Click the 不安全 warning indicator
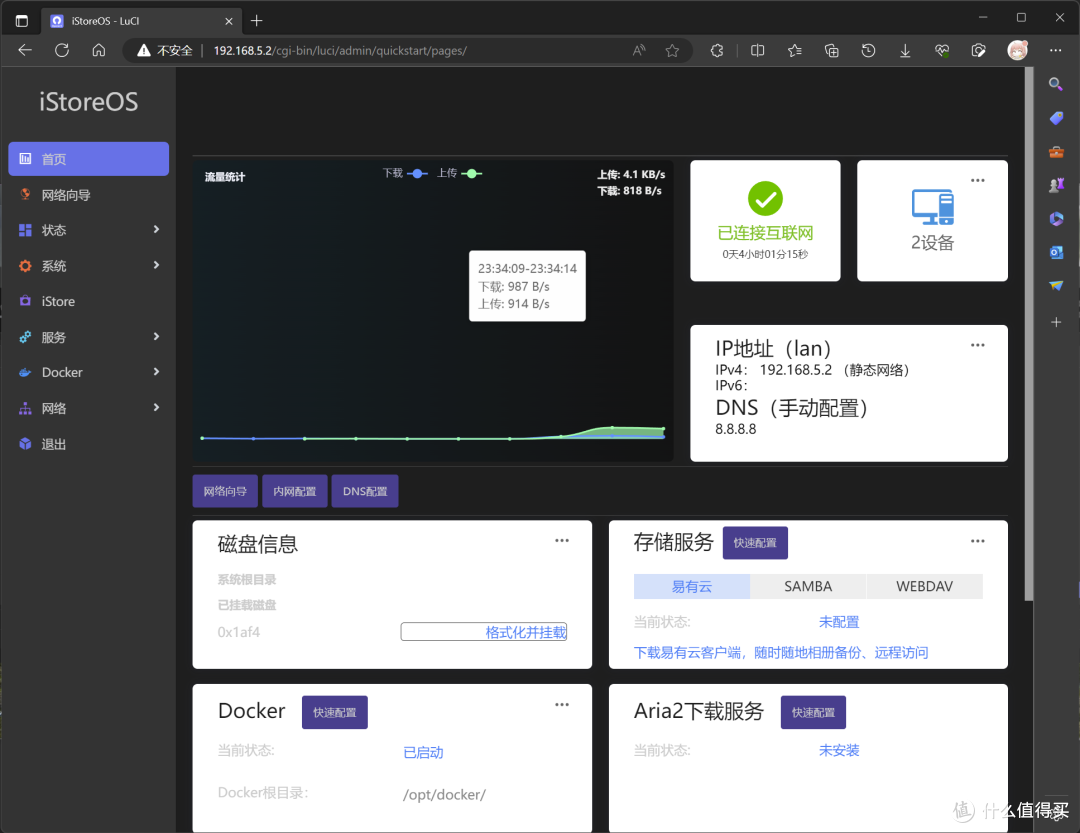Image resolution: width=1080 pixels, height=833 pixels. click(165, 50)
